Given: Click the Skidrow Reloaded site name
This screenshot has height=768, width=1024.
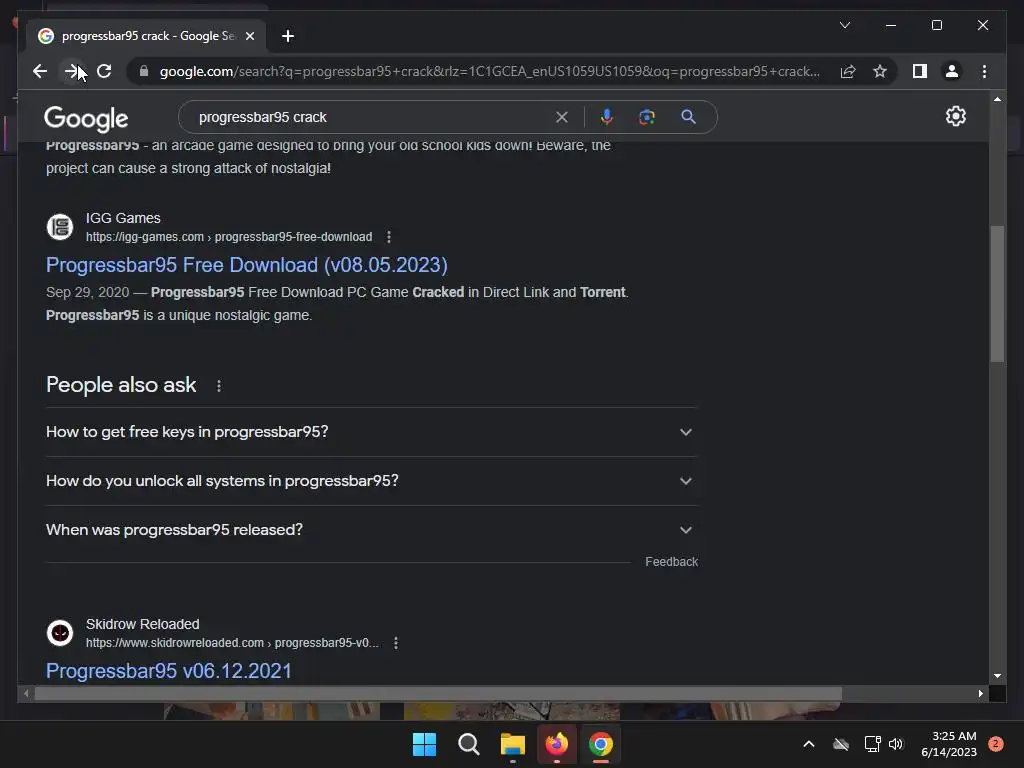Looking at the screenshot, I should (x=142, y=624).
